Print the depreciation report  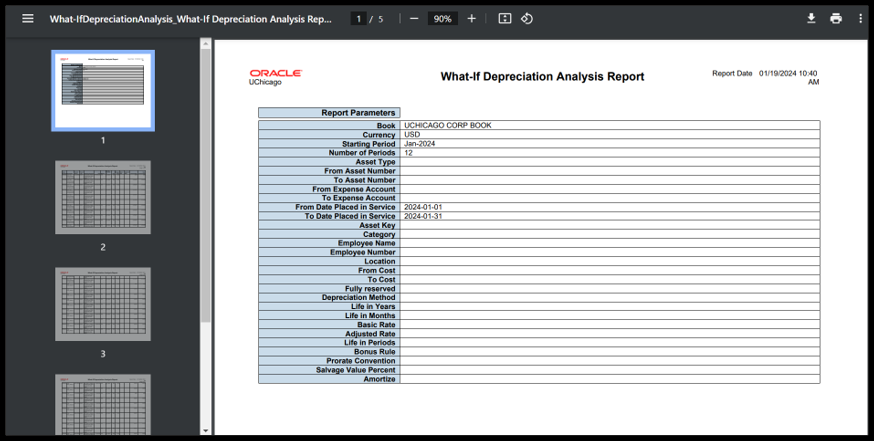[836, 19]
